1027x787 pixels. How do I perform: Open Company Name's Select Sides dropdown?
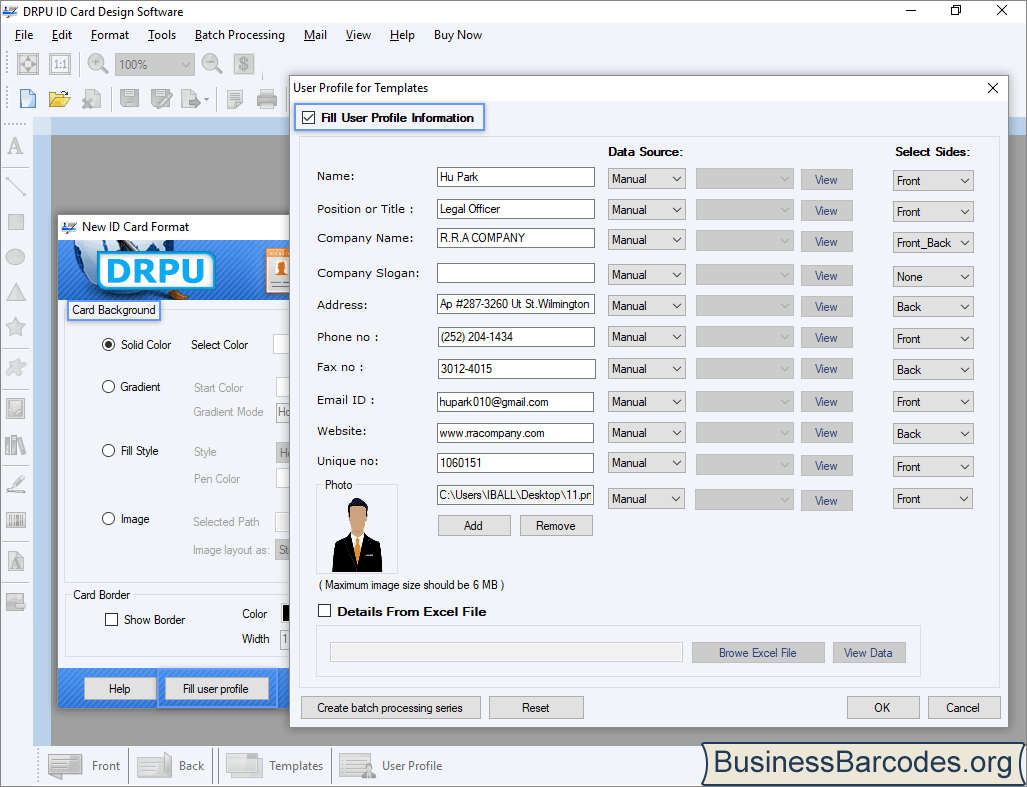(933, 243)
